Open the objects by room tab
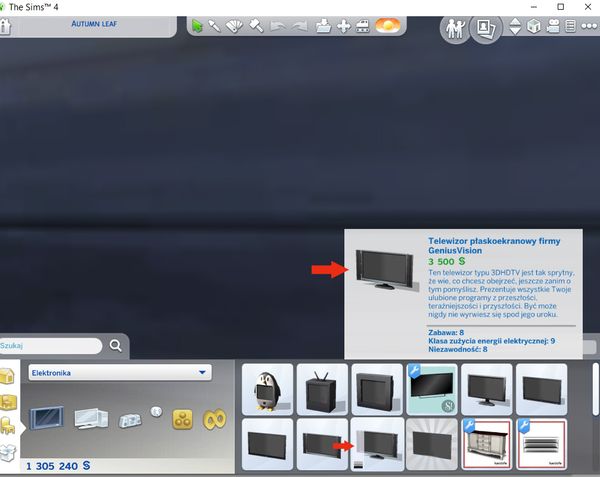Image resolution: width=600 pixels, height=477 pixels. 8,403
